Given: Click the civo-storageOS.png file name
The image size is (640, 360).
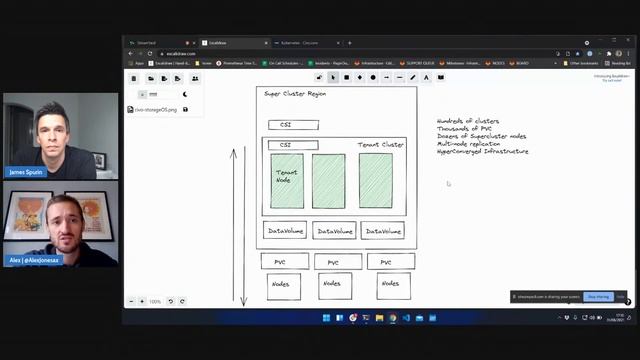Looking at the screenshot, I should pyautogui.click(x=156, y=110).
